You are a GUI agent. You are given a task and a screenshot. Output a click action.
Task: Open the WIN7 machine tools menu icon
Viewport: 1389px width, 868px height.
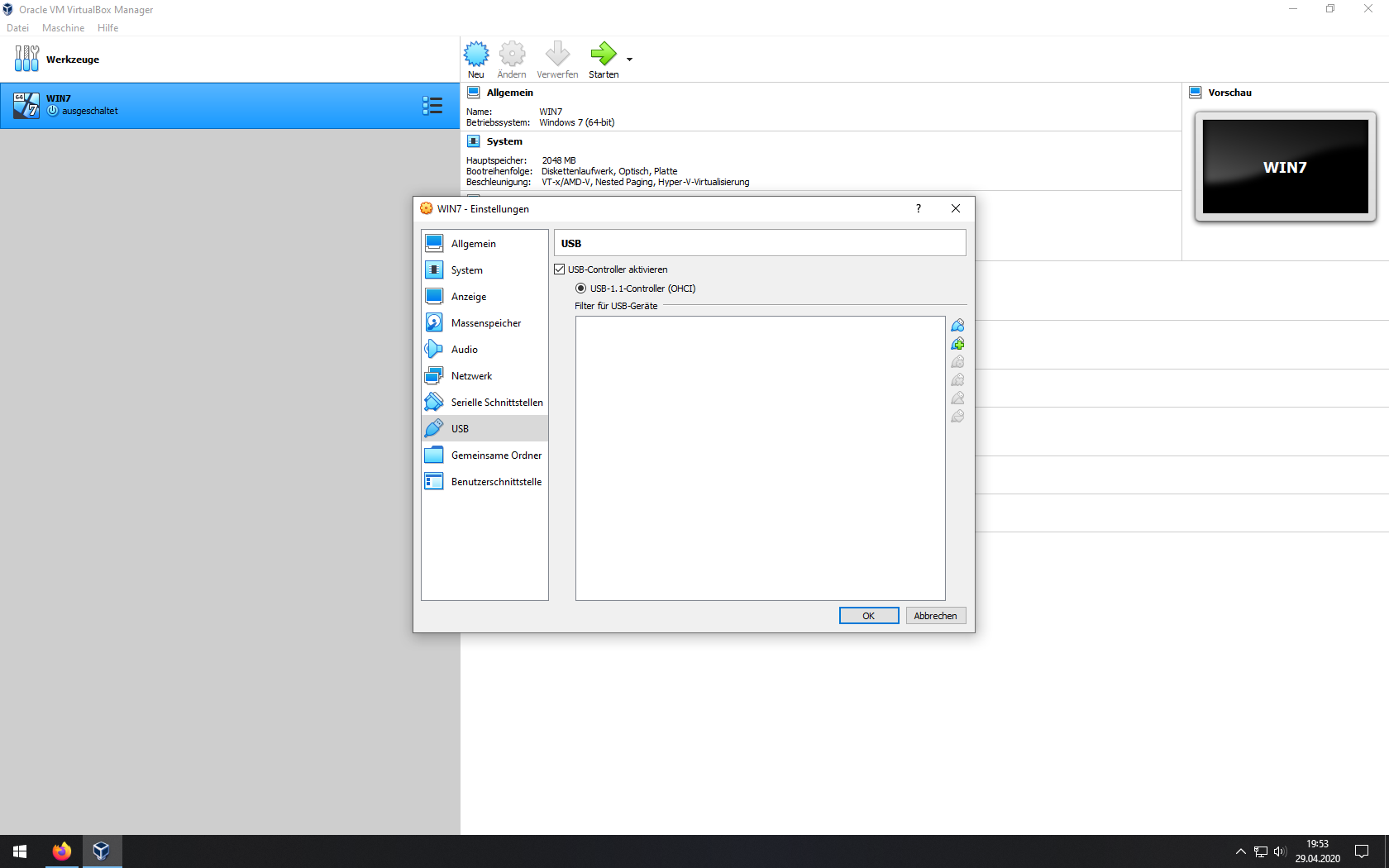coord(432,105)
